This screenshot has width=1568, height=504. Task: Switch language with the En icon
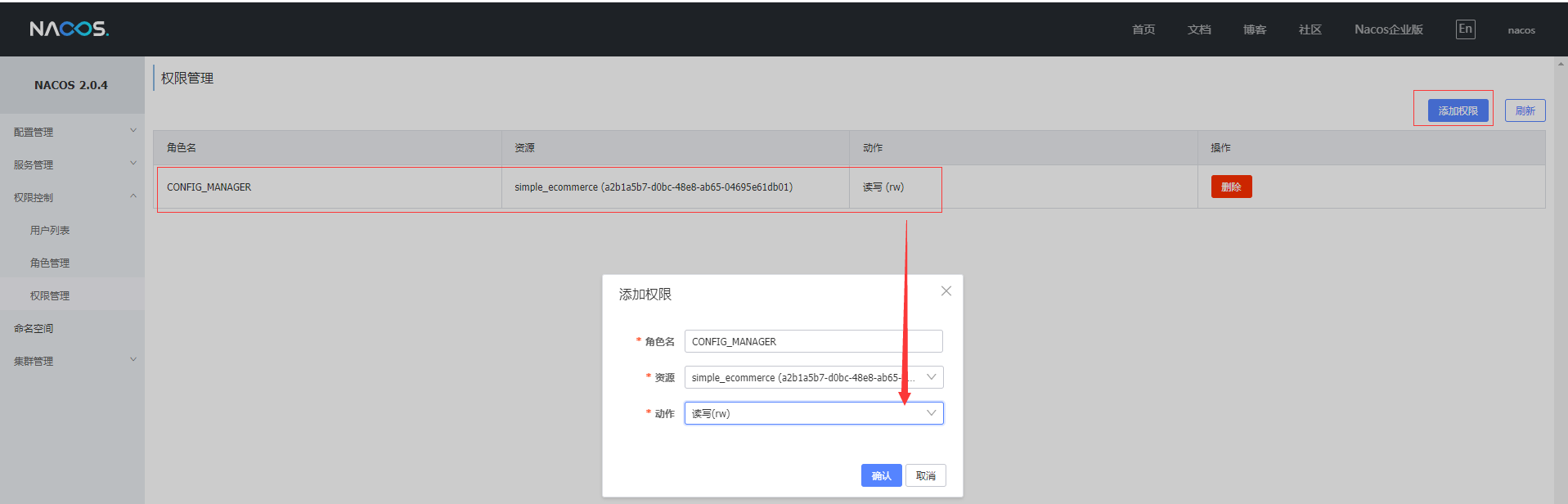click(x=1465, y=29)
